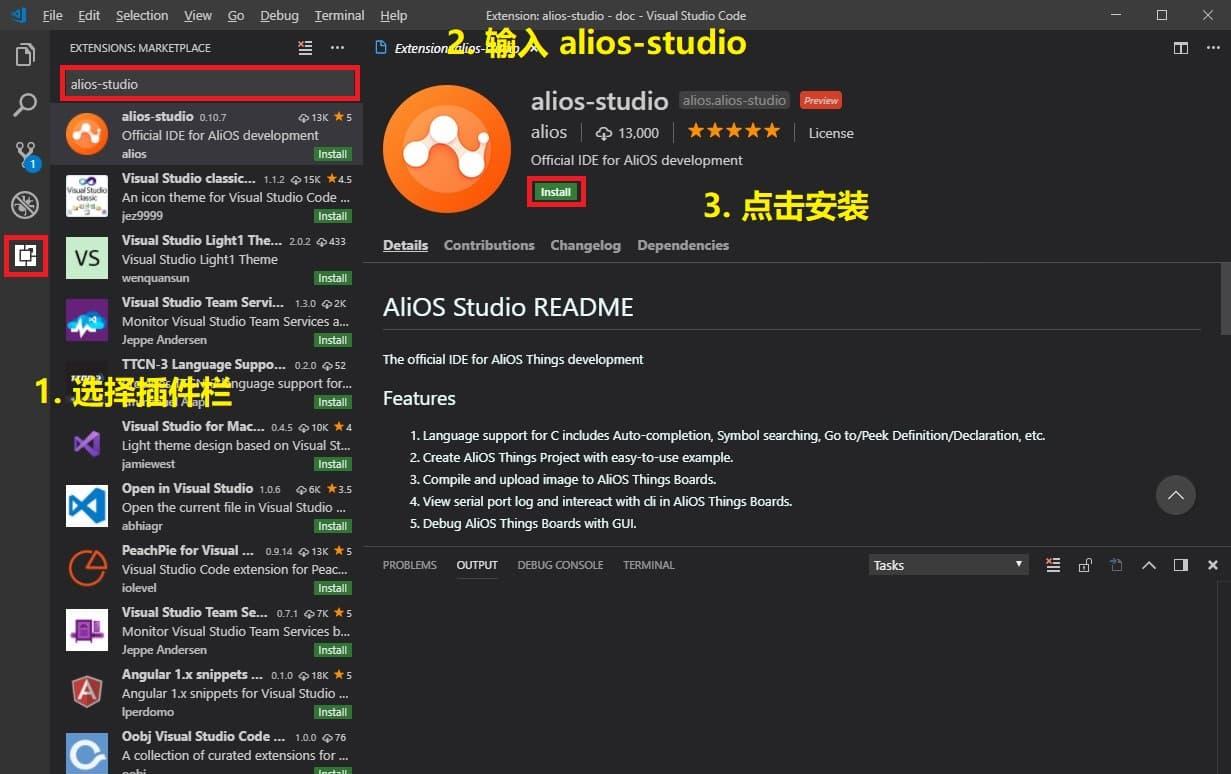This screenshot has width=1231, height=774.
Task: Switch to the Dependencies tab
Action: pyautogui.click(x=683, y=245)
